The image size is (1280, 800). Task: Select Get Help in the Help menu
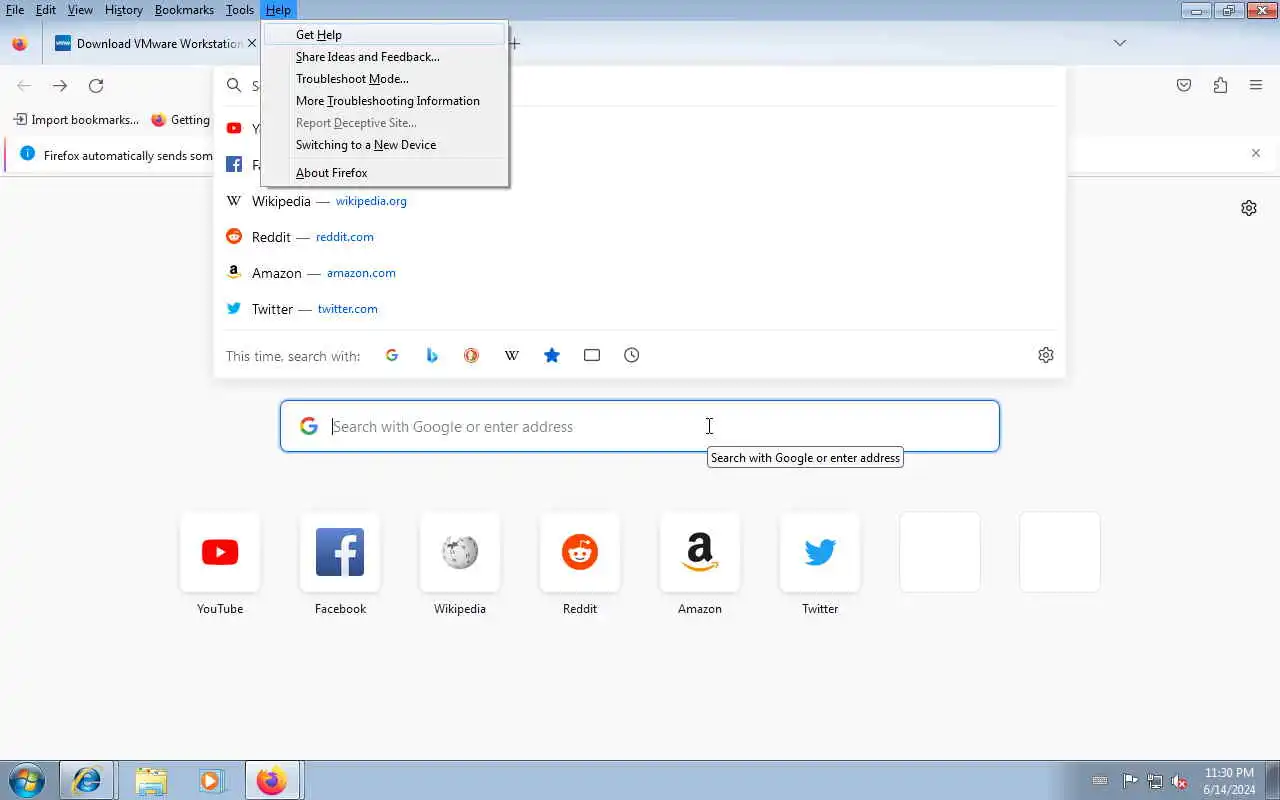[384, 35]
